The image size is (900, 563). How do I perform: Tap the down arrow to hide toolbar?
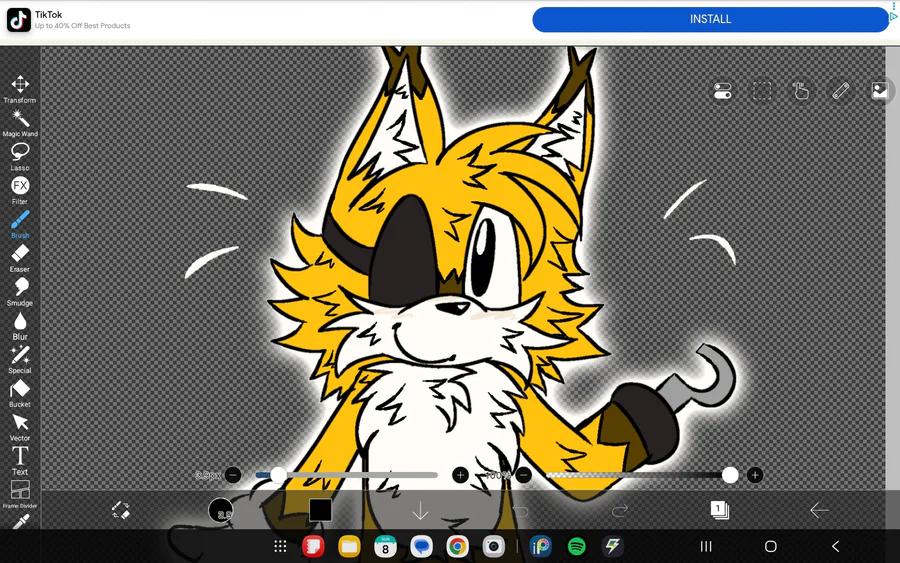(x=420, y=510)
